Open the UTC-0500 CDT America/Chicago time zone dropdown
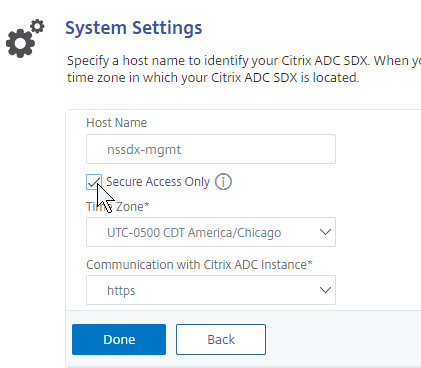Screen dimensions: 421x368 coord(211,232)
